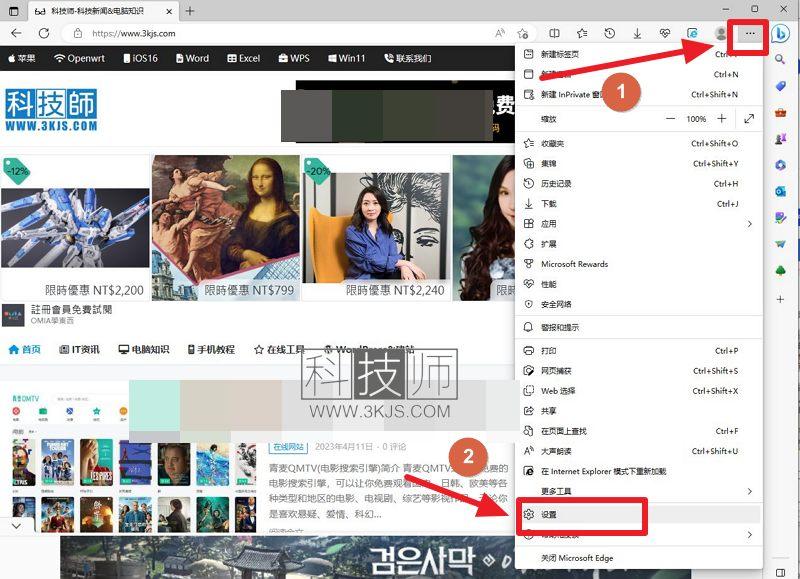Add page to favorites star icon
The image size is (800, 579).
pyautogui.click(x=522, y=34)
